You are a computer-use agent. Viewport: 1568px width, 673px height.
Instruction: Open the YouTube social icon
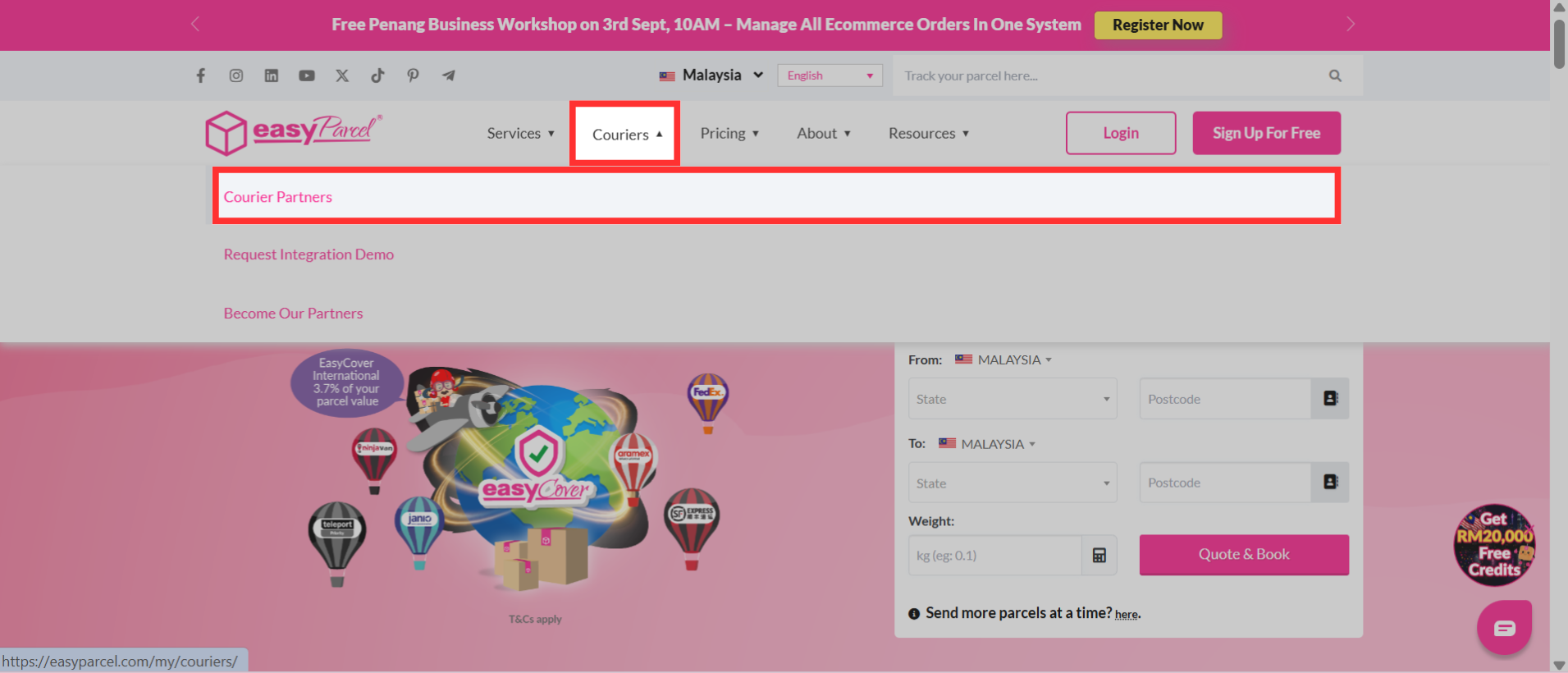click(x=307, y=76)
